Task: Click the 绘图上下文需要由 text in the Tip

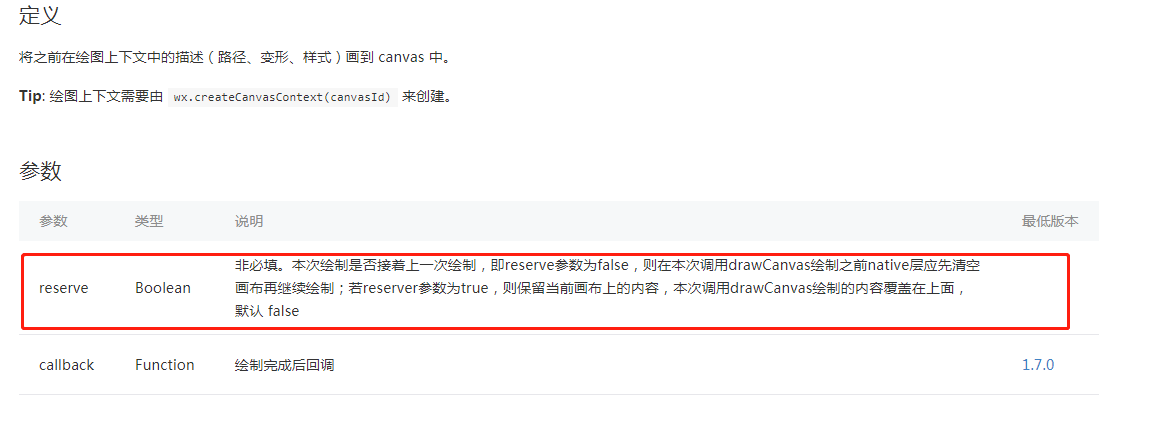Action: coord(106,96)
